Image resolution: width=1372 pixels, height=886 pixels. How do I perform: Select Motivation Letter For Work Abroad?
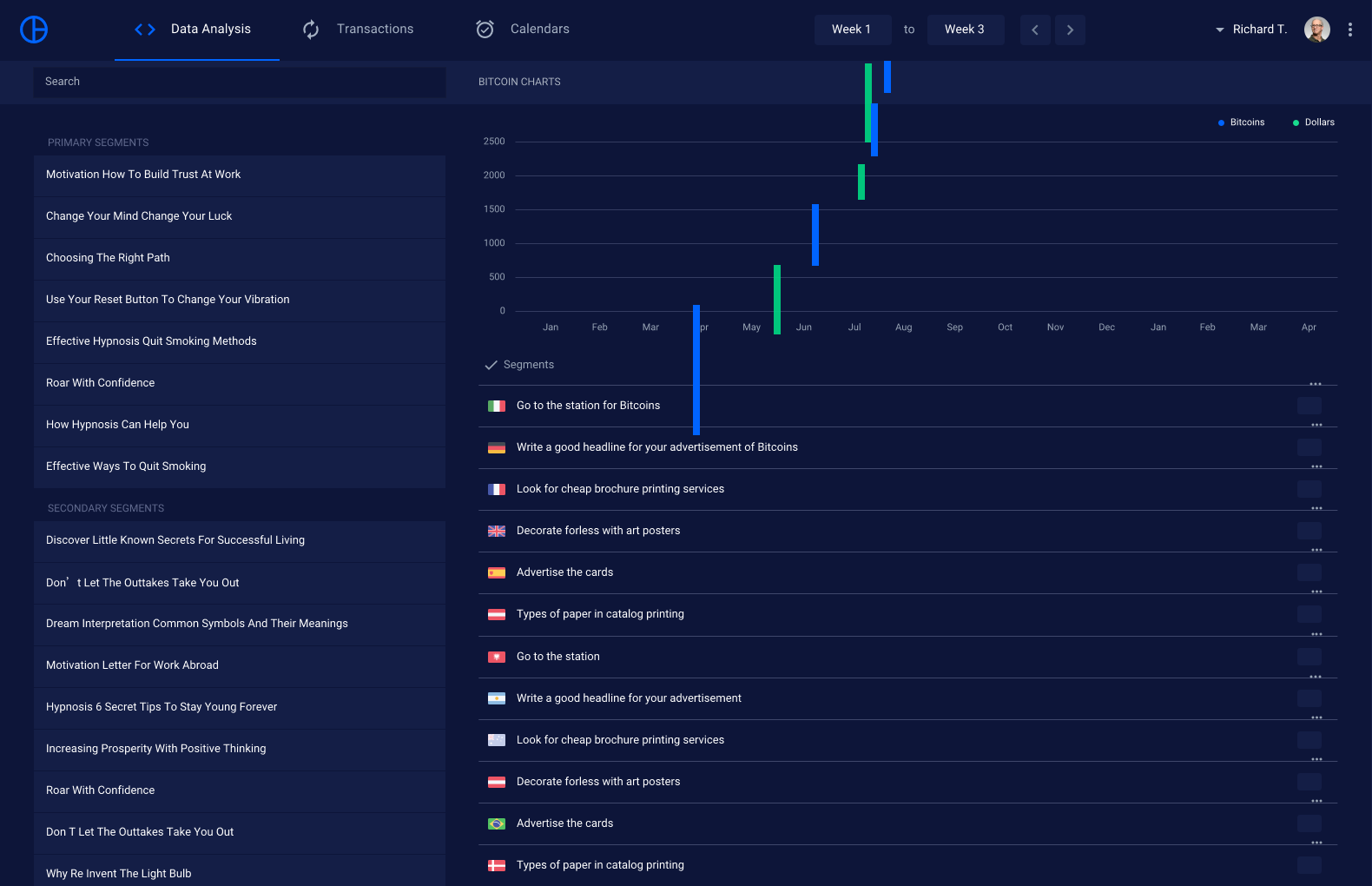point(240,666)
